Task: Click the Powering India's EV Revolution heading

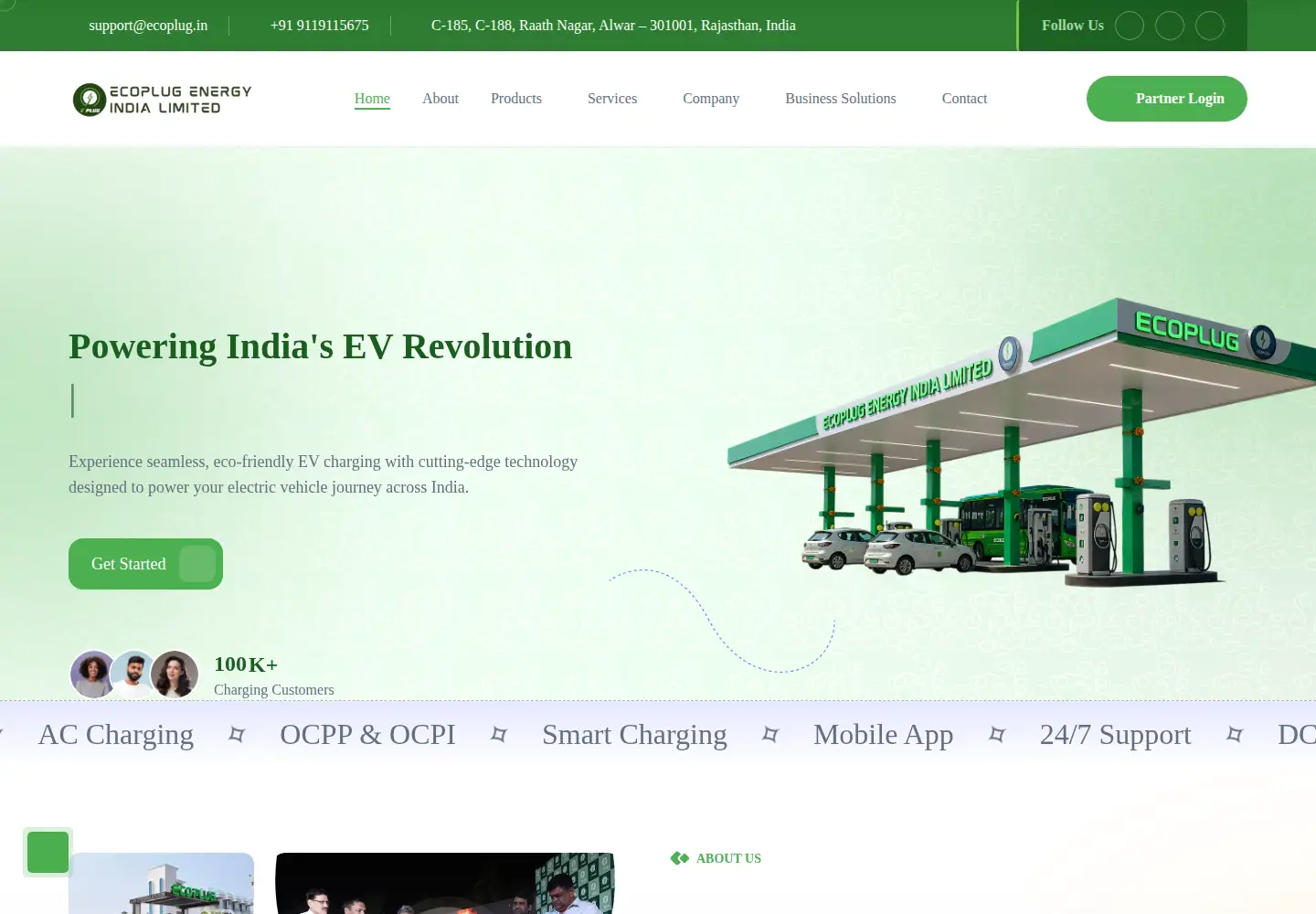Action: coord(321,346)
